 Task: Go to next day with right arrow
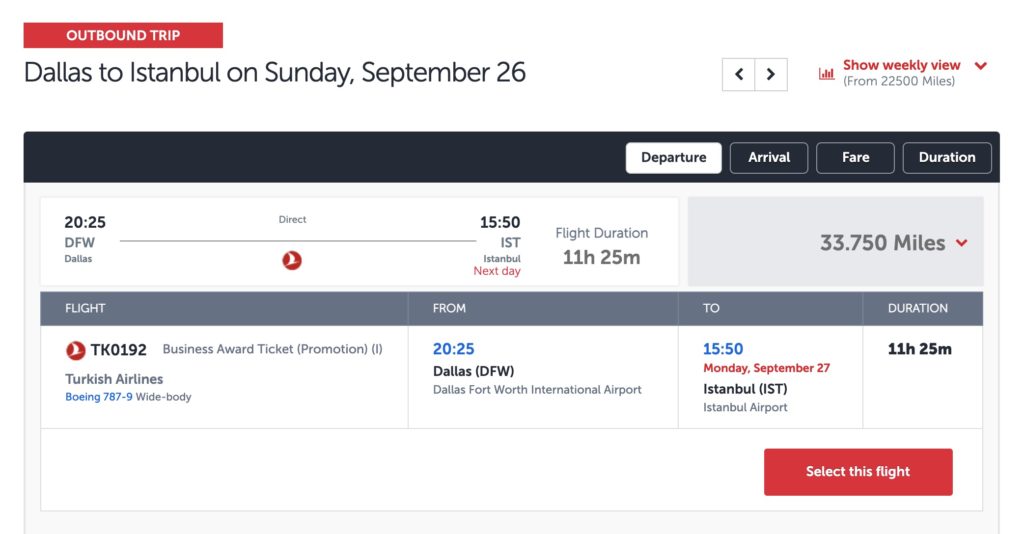[771, 74]
